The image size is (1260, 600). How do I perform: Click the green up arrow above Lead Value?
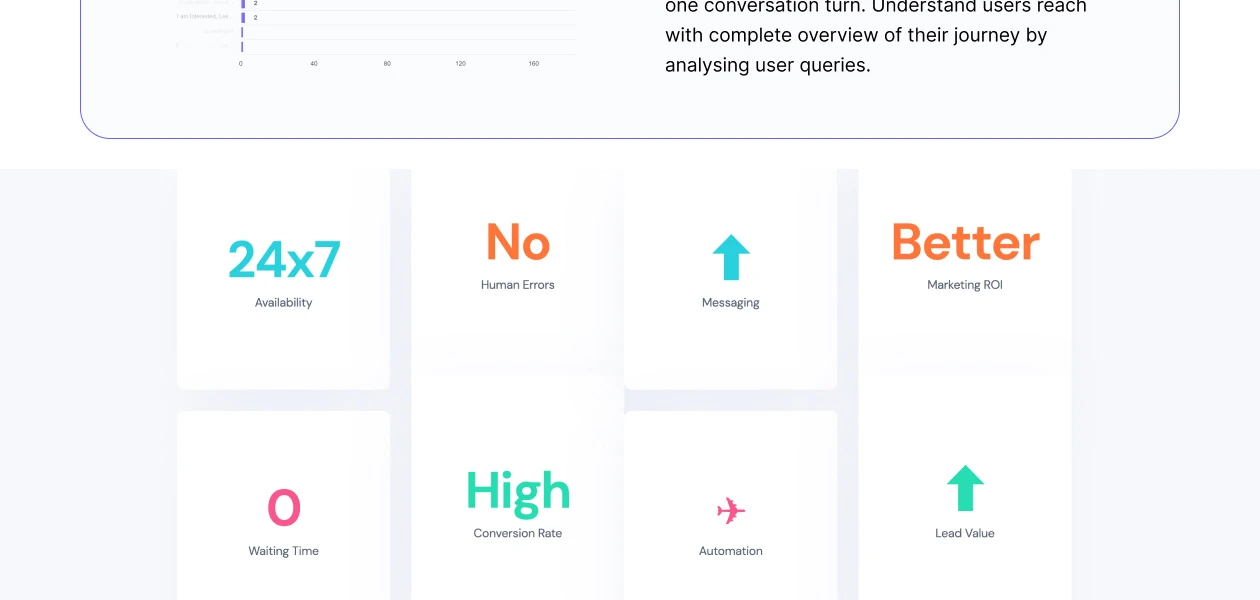click(965, 488)
